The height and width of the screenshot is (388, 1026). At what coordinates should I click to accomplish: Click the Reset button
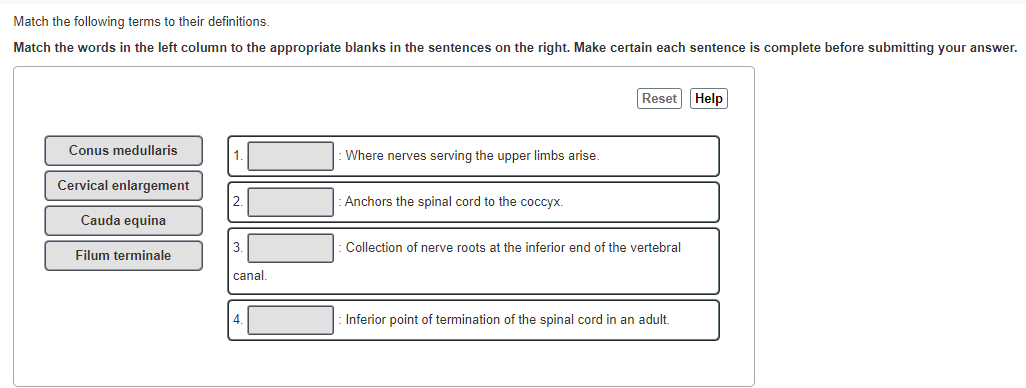click(659, 99)
